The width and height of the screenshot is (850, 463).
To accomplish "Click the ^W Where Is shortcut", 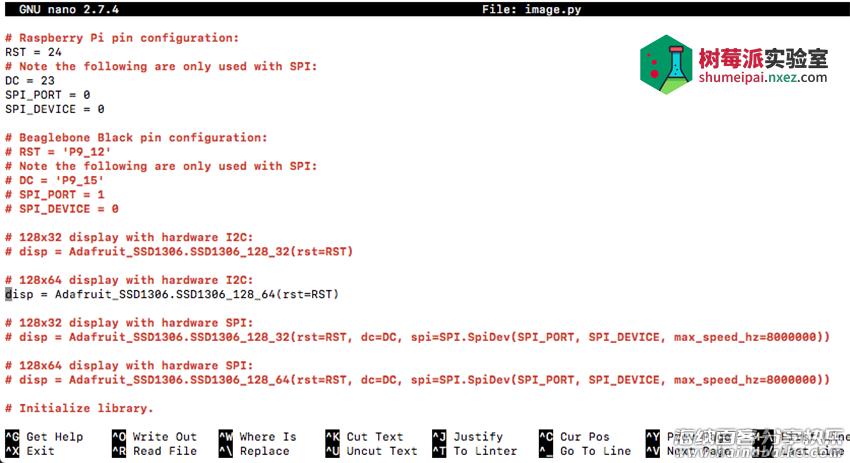I will (257, 436).
